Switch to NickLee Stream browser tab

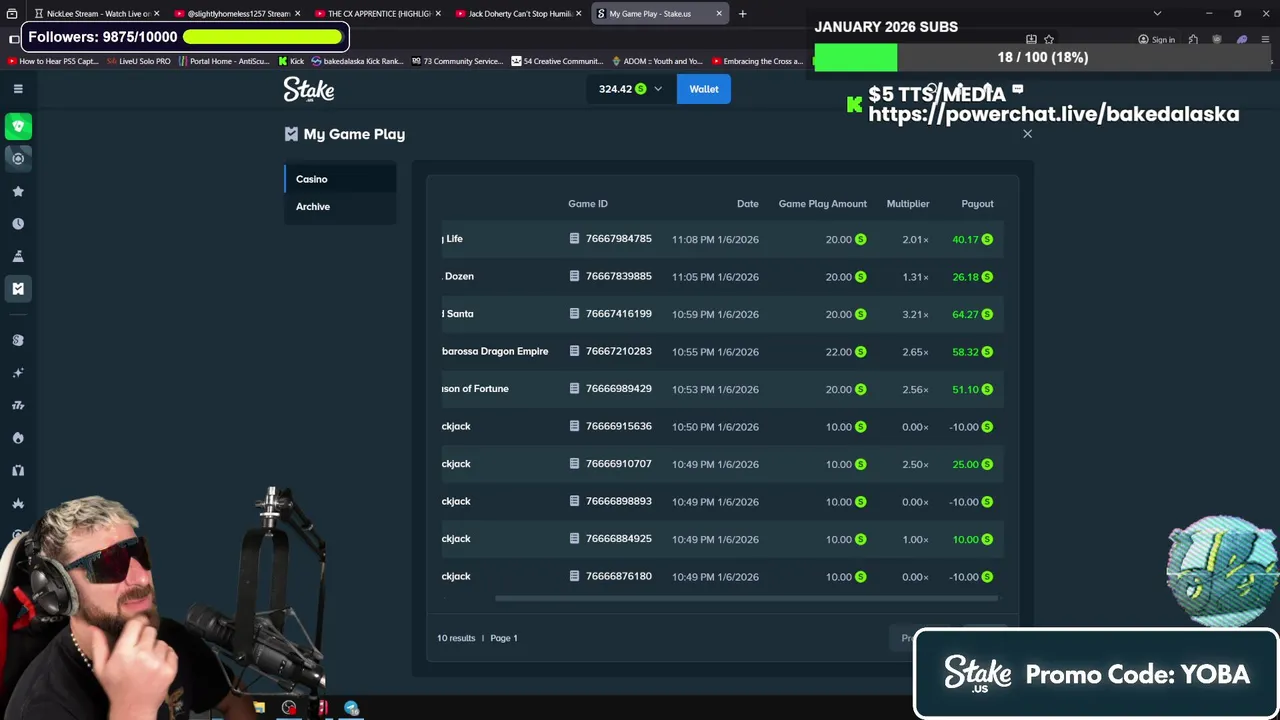pos(98,14)
